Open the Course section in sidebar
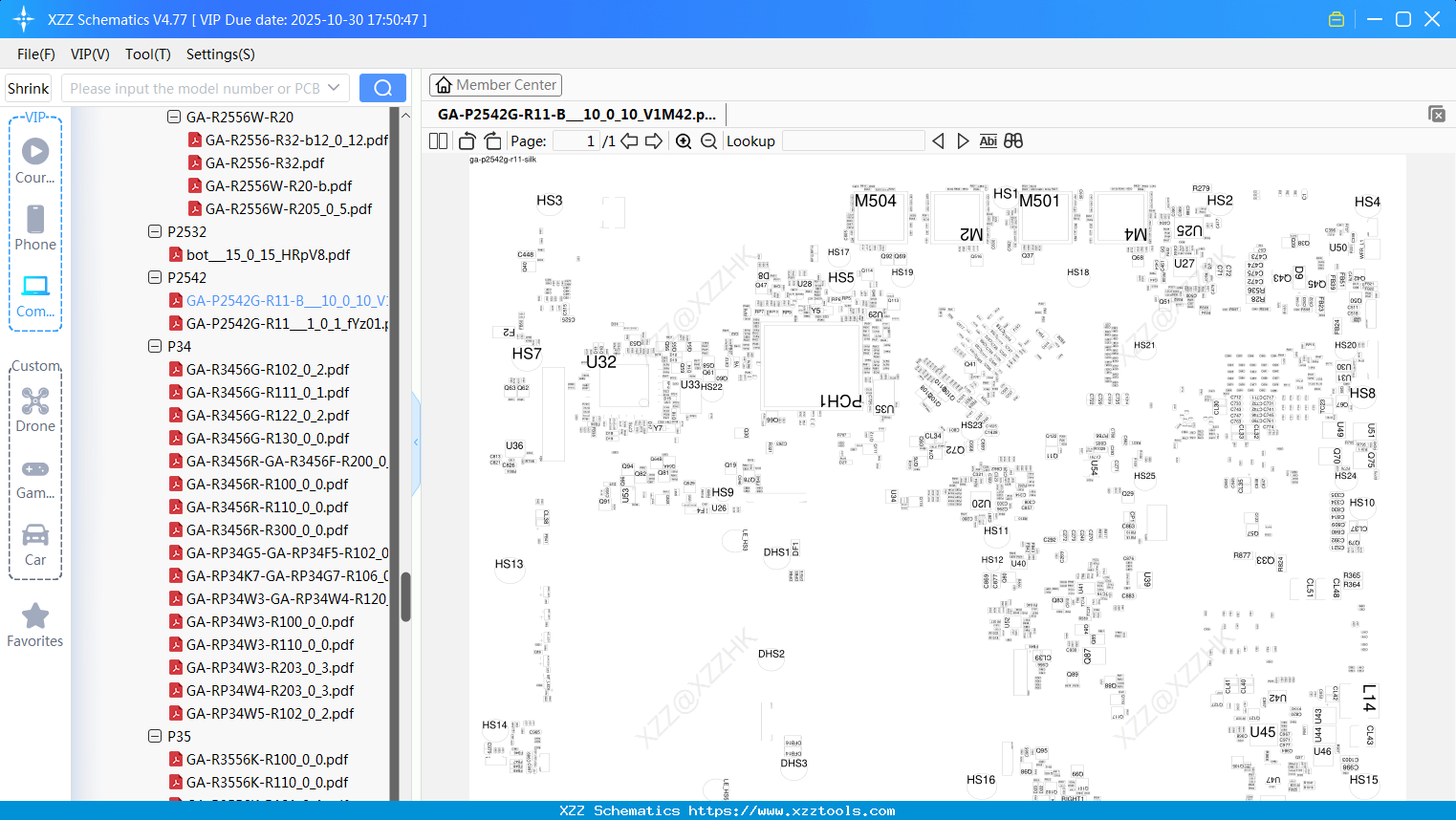The width and height of the screenshot is (1456, 820). 35,162
